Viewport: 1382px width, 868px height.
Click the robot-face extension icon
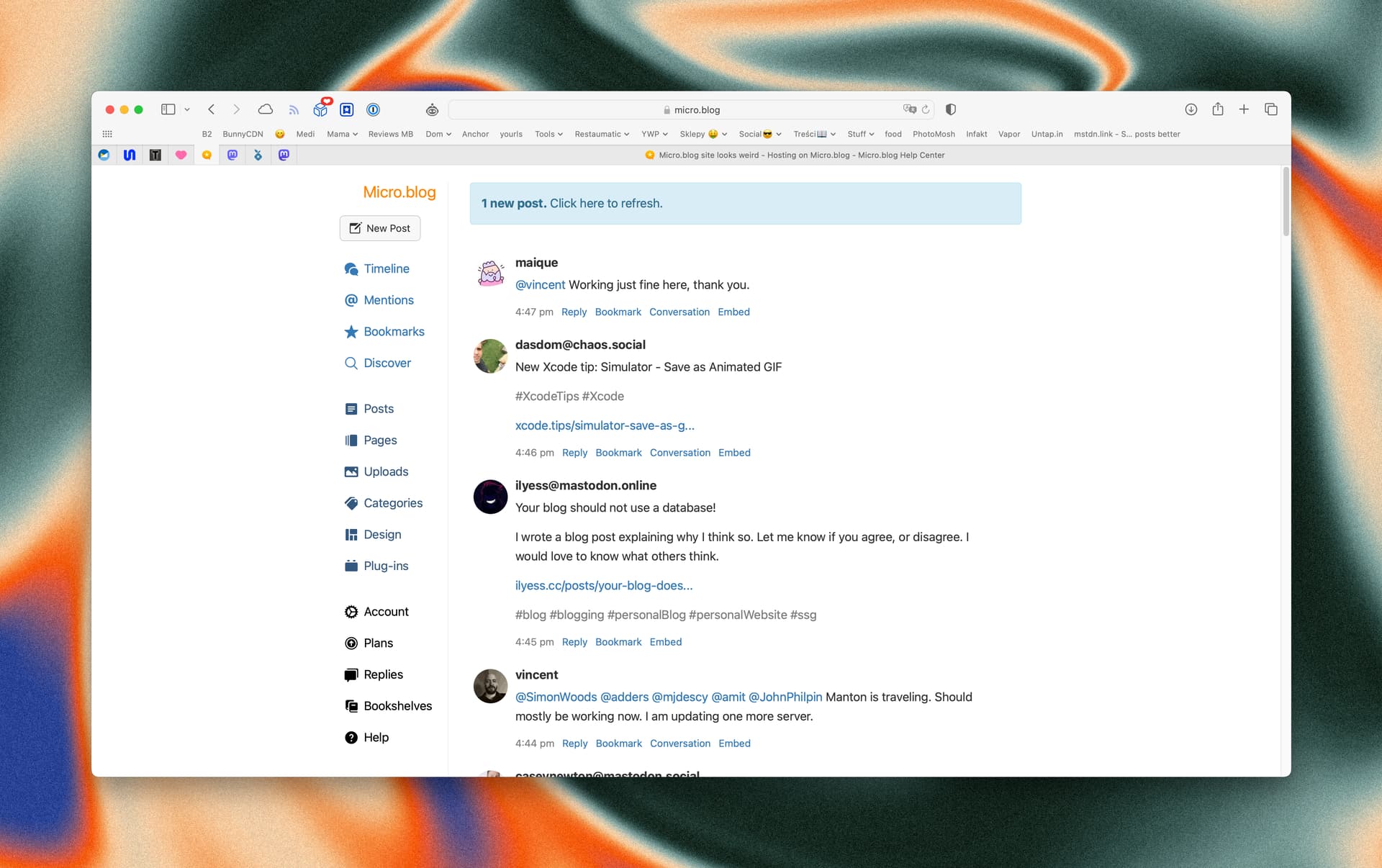432,109
